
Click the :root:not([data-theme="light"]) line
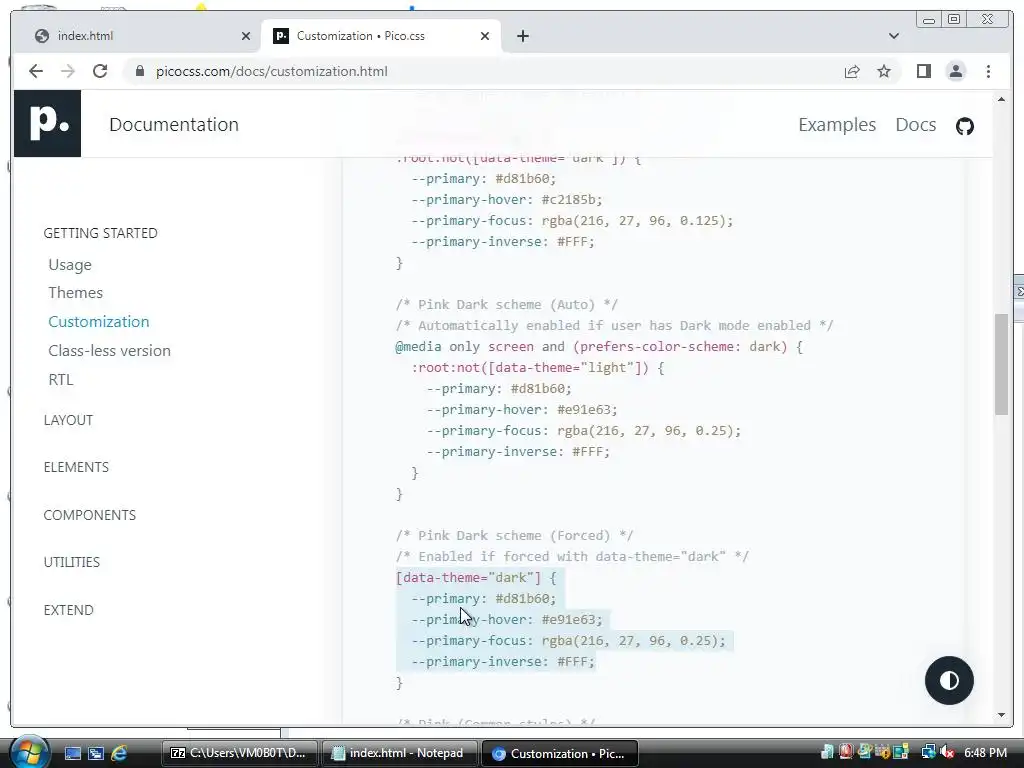coord(537,367)
